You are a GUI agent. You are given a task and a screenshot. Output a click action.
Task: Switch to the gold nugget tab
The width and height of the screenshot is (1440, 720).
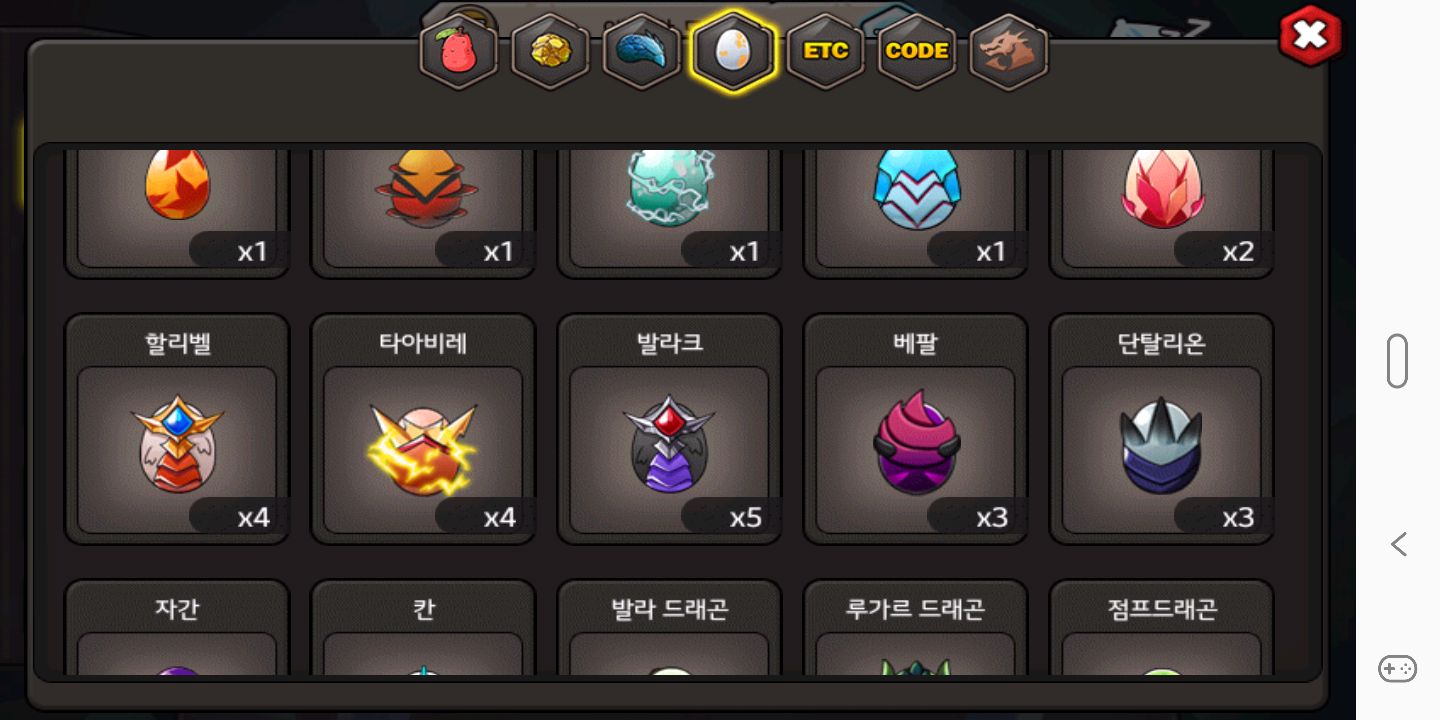point(549,52)
